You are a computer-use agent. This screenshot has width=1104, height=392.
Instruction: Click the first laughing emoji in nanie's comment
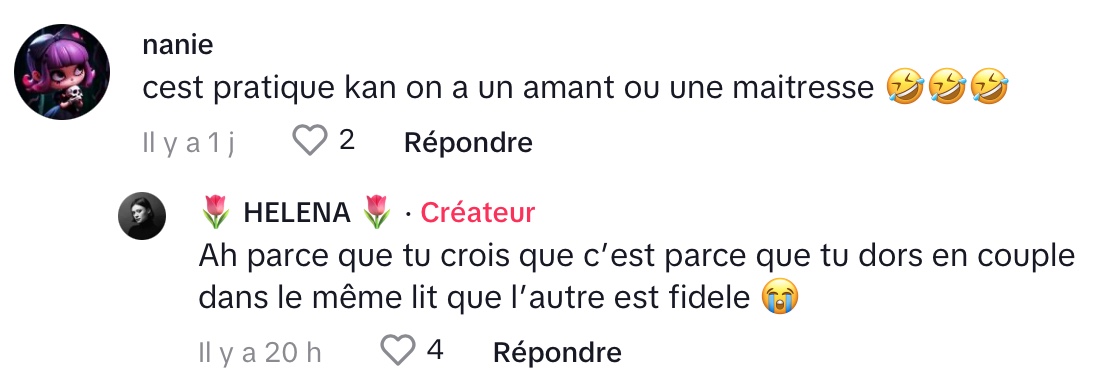point(905,87)
